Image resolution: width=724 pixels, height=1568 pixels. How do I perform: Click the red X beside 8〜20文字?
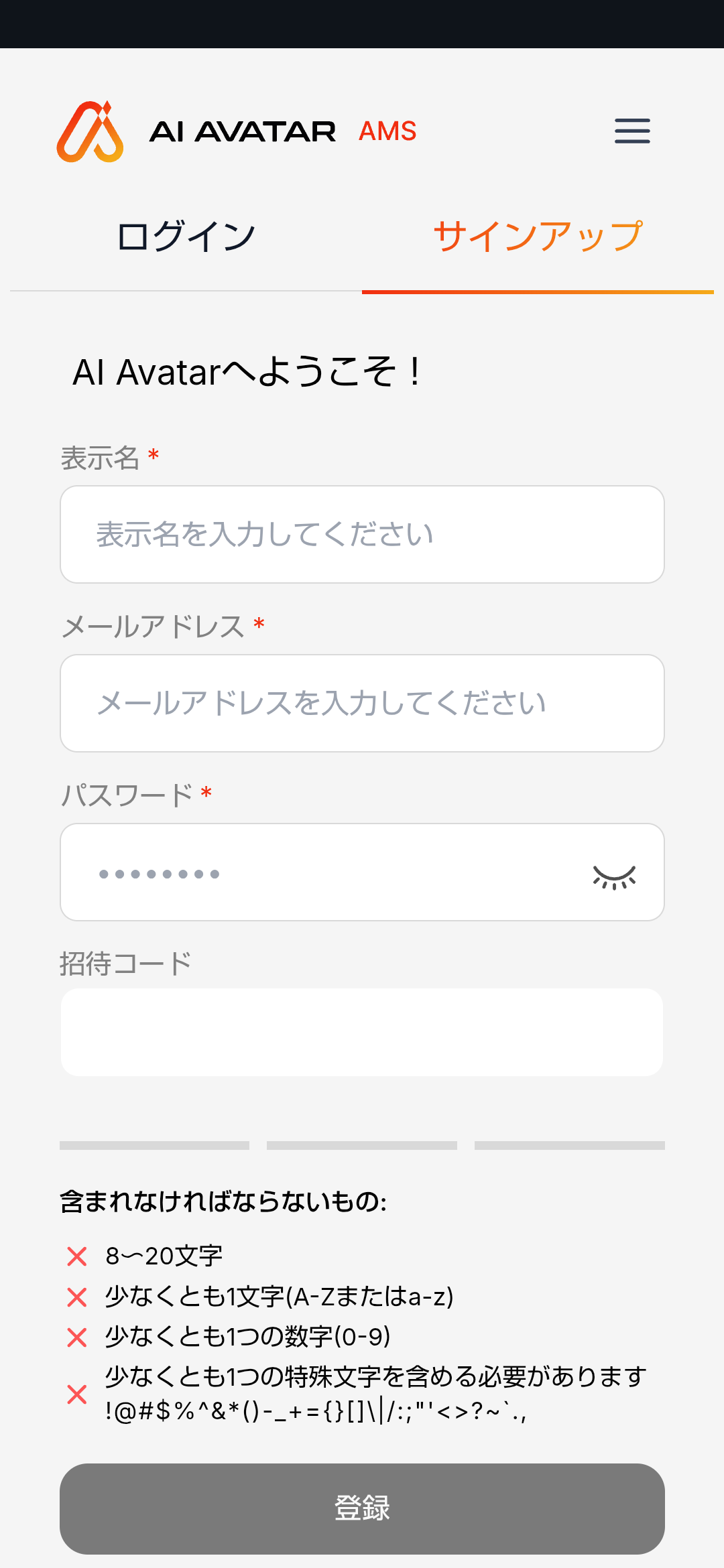click(77, 1256)
